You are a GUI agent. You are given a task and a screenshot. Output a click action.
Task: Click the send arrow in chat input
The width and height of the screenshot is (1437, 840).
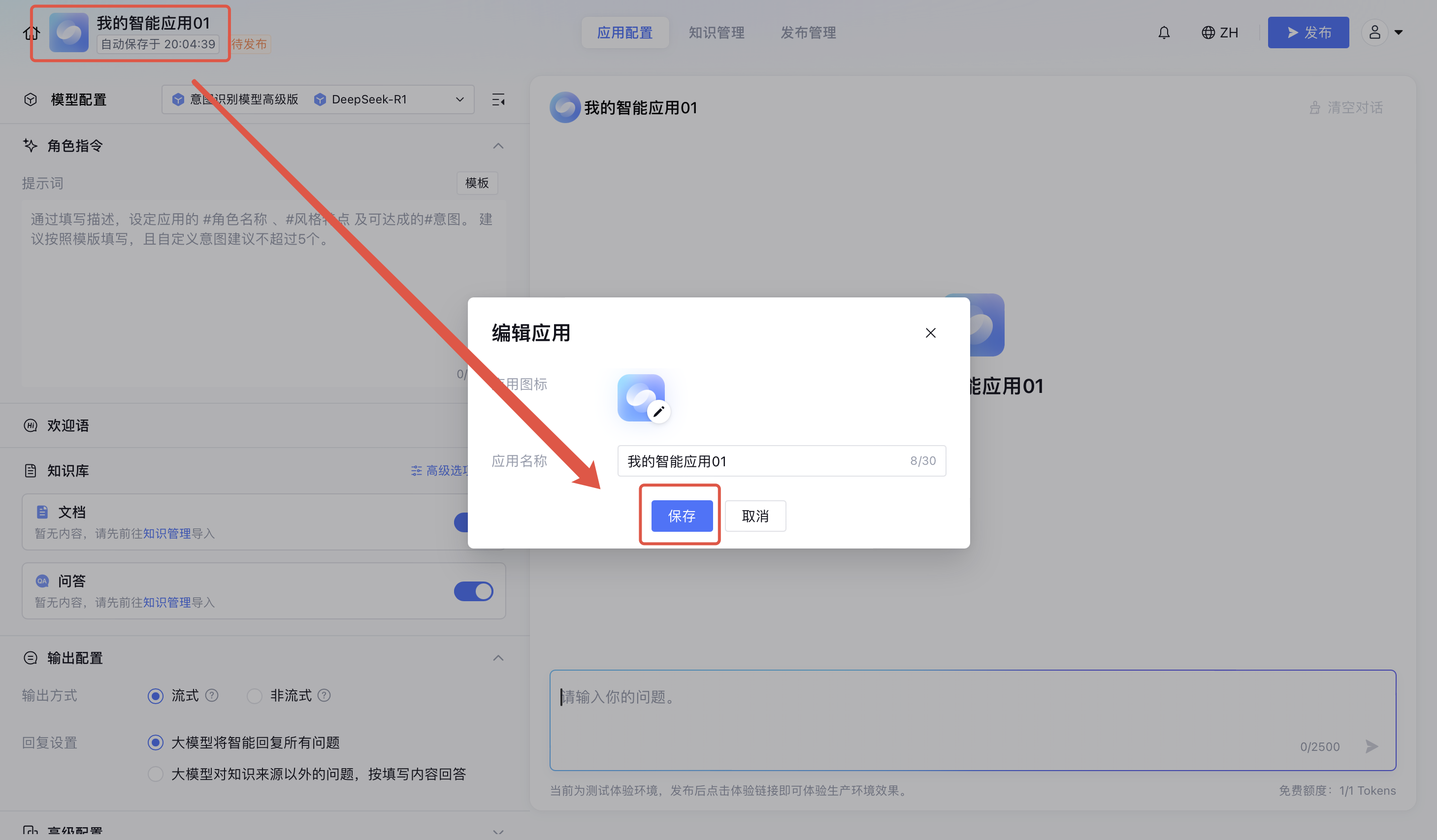pyautogui.click(x=1372, y=746)
